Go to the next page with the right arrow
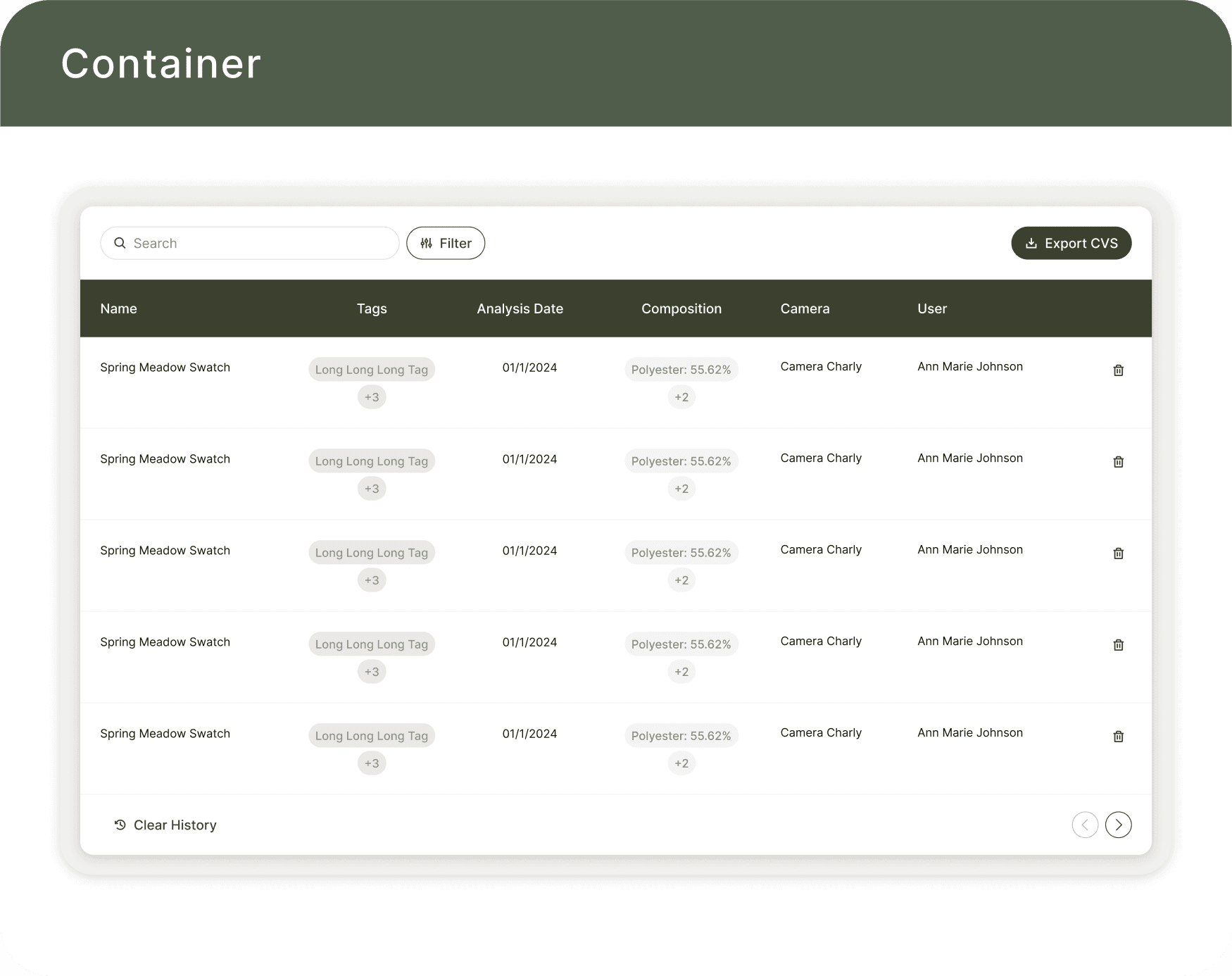The image size is (1232, 976). tap(1118, 825)
